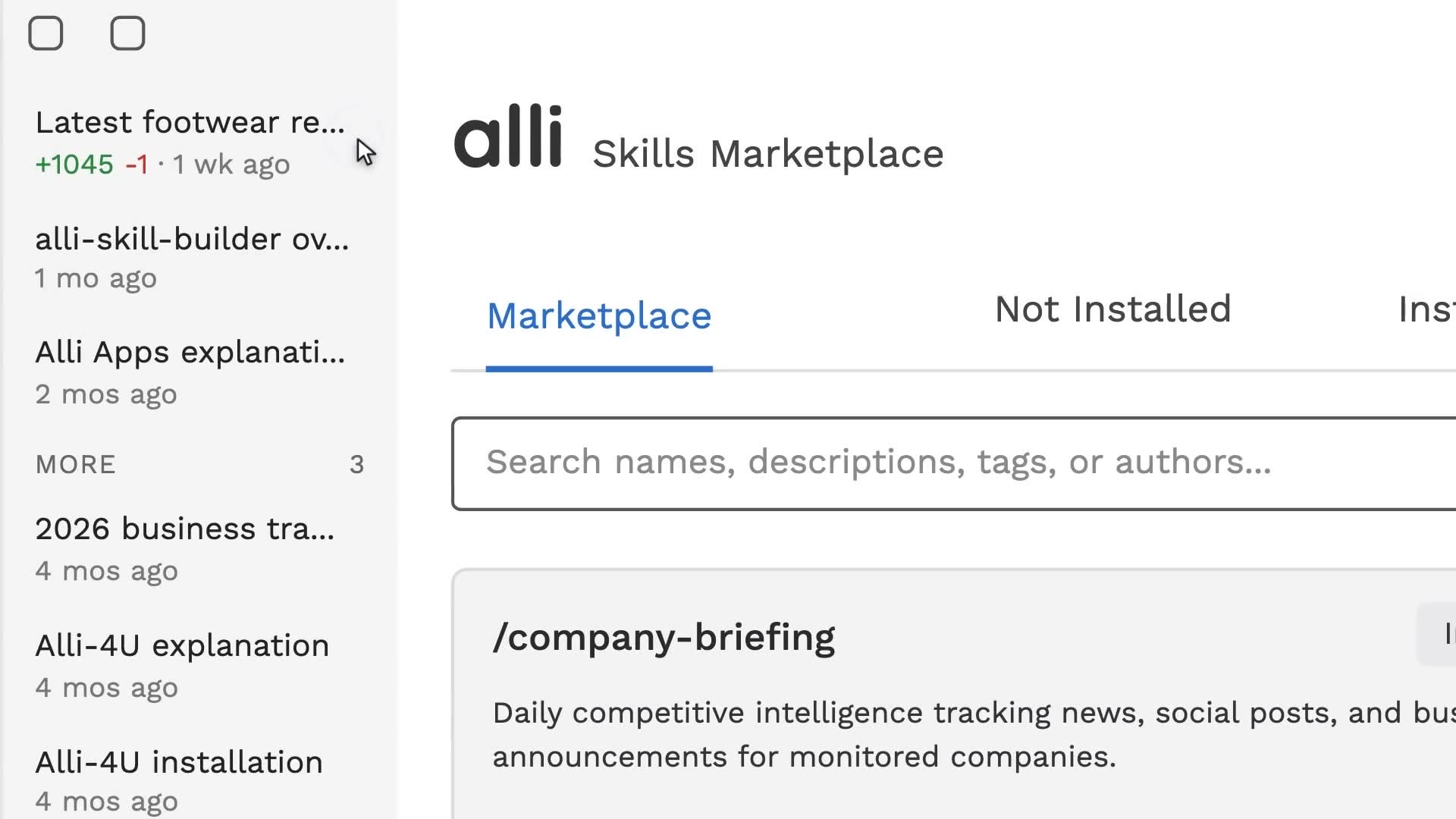
Task: Click the count badge 3 beside MORE
Action: pos(357,464)
